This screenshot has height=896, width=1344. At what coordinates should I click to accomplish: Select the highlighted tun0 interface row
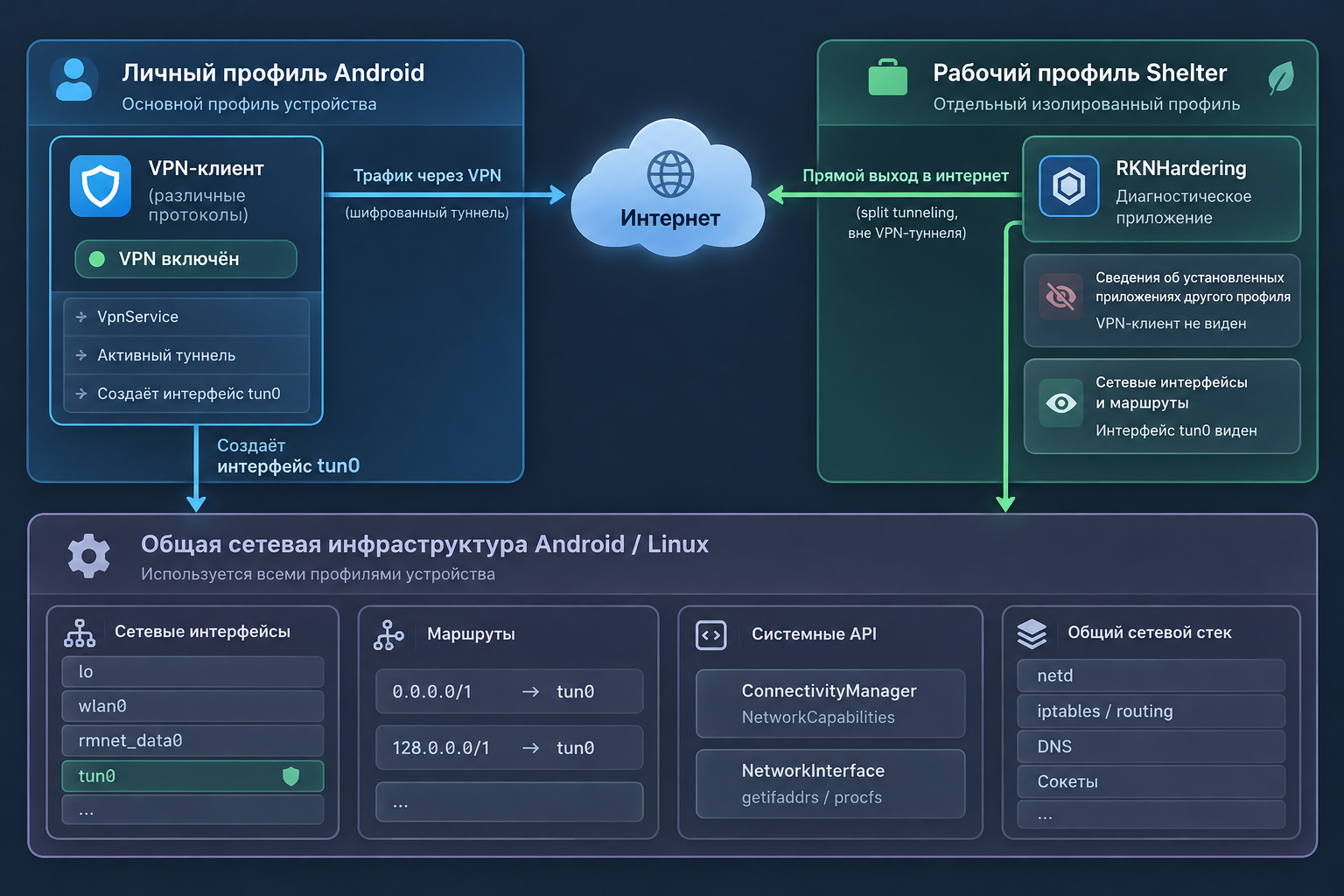tap(192, 776)
